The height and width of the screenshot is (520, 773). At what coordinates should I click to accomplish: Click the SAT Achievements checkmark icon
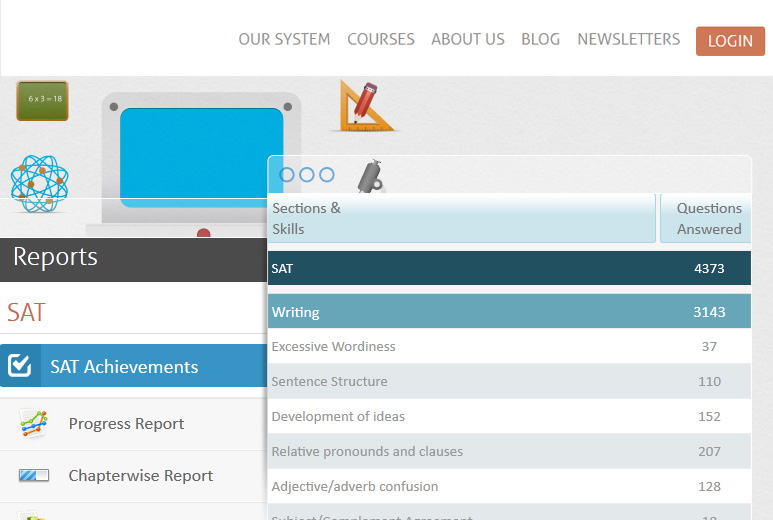pyautogui.click(x=20, y=366)
